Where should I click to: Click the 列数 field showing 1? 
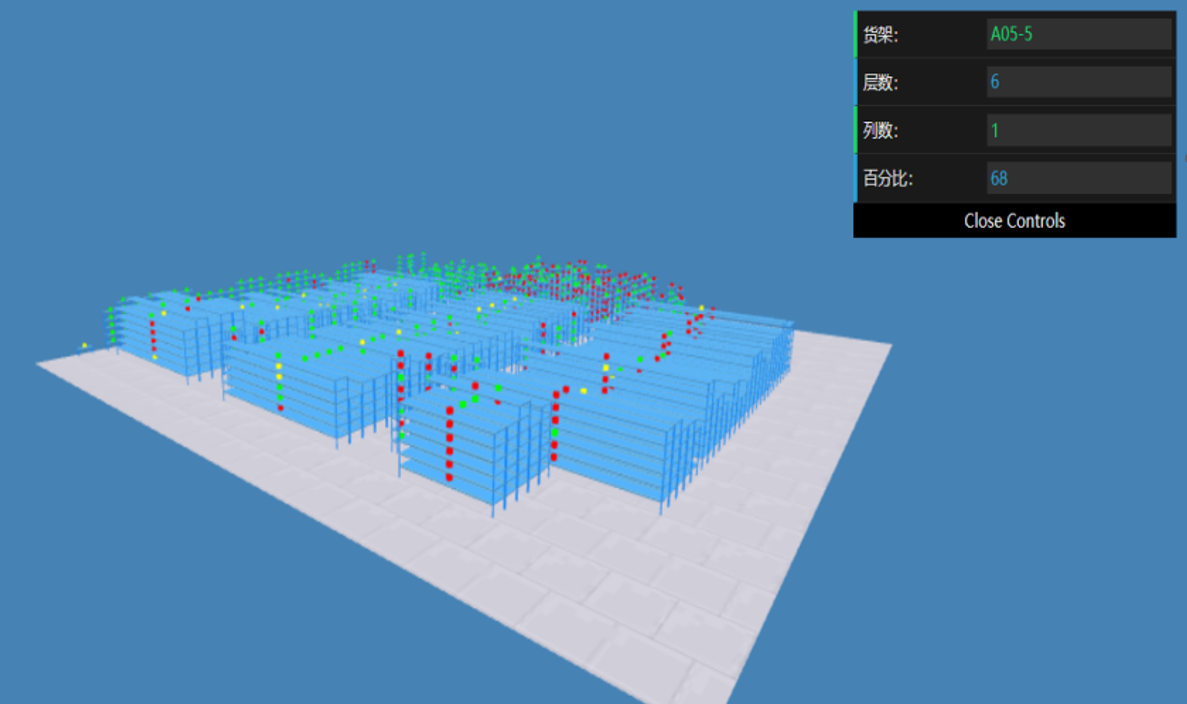[1078, 130]
